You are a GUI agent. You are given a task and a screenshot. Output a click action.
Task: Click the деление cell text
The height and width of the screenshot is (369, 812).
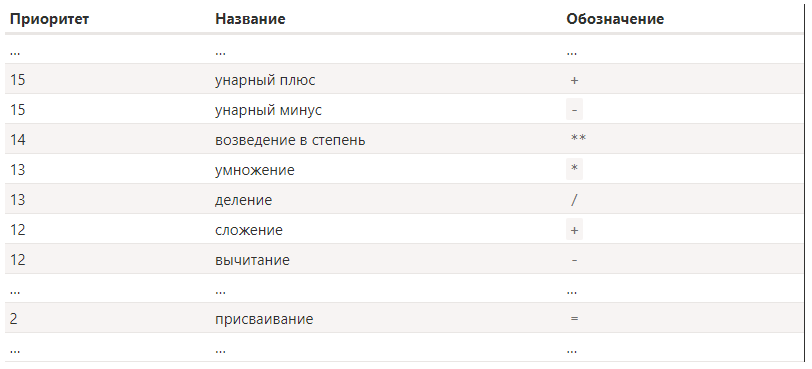243,200
